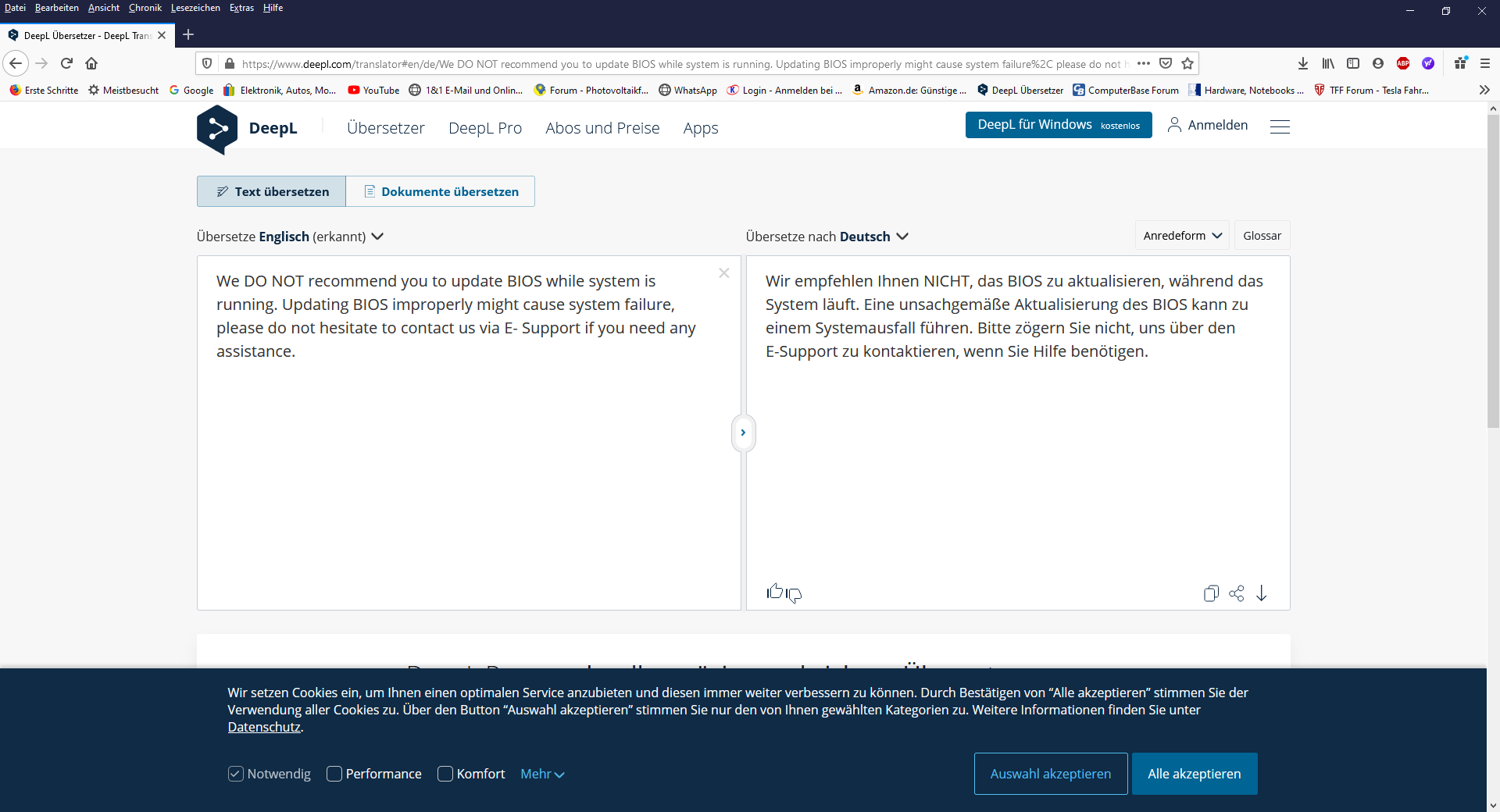1500x812 pixels.
Task: Save page to Pocket icon
Action: [1166, 63]
